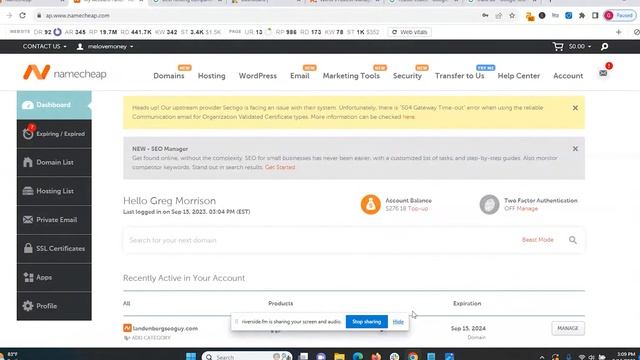Click the Top-up balance link
Screen dimensions: 640x360
click(x=418, y=209)
